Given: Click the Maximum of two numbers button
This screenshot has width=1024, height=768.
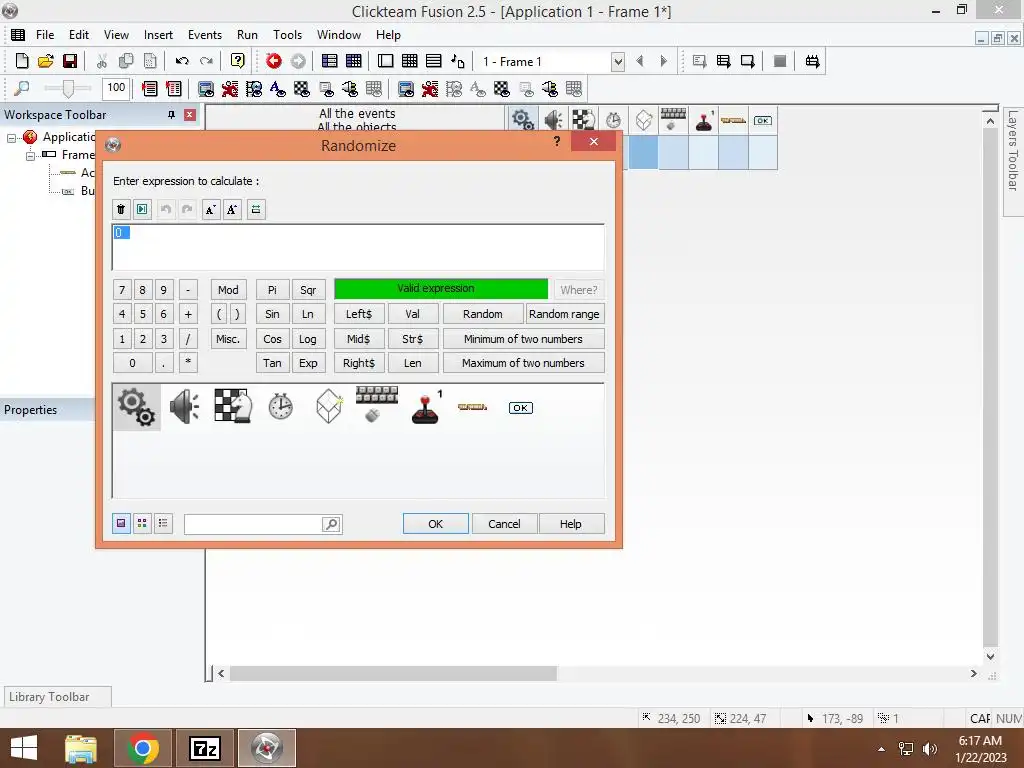Looking at the screenshot, I should pyautogui.click(x=523, y=363).
